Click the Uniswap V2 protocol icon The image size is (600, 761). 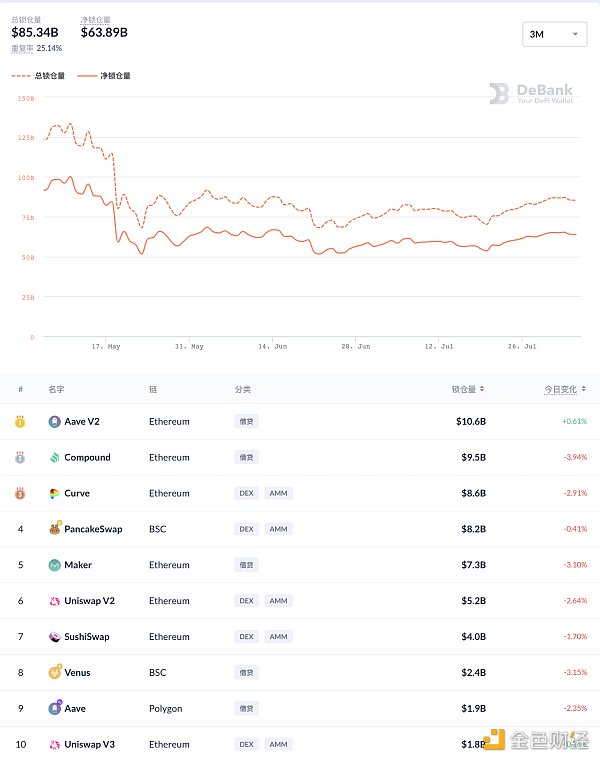(x=54, y=601)
